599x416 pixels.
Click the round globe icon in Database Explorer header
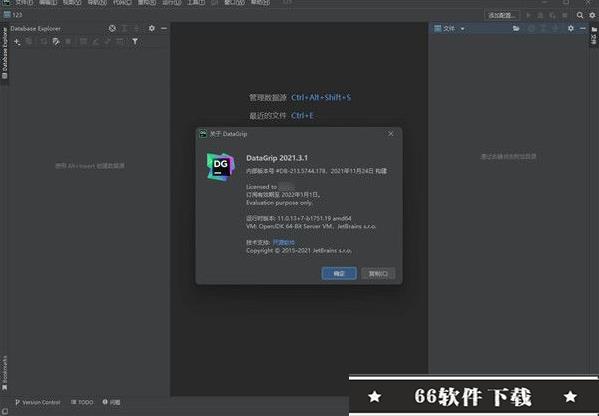pyautogui.click(x=112, y=28)
